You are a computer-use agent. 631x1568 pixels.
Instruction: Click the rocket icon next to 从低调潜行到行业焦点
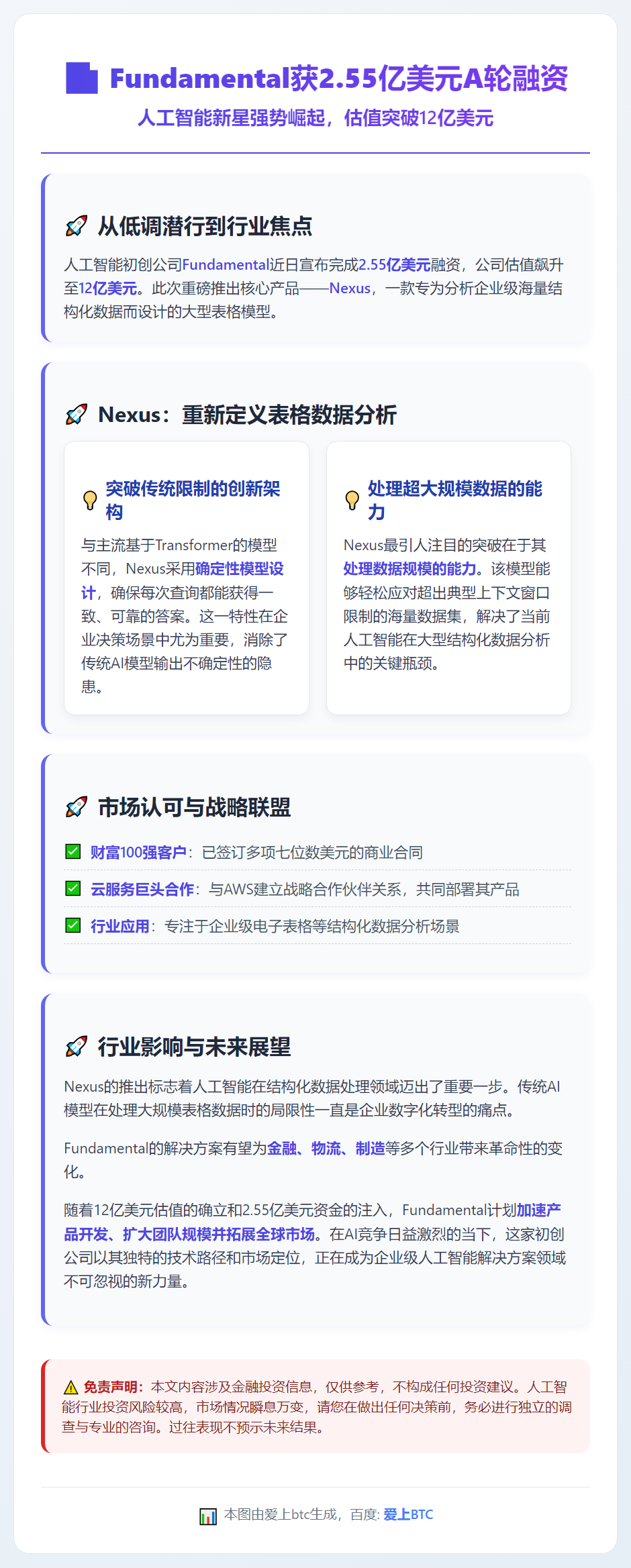click(77, 226)
